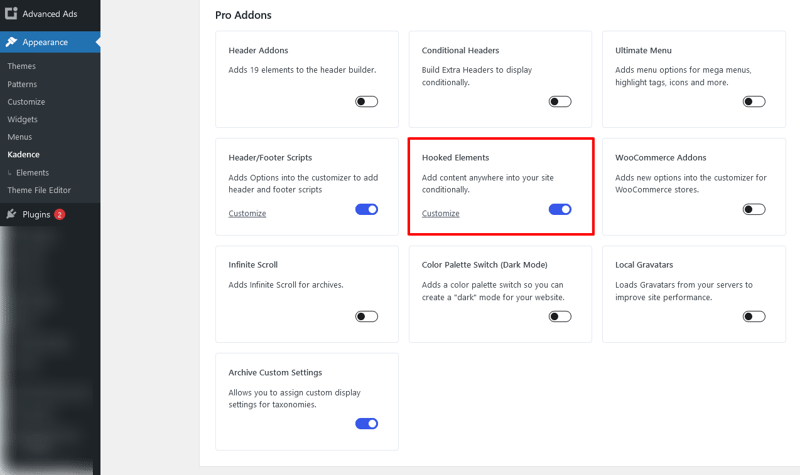Turn on Infinite Scroll toggle
The height and width of the screenshot is (475, 800).
coord(366,316)
